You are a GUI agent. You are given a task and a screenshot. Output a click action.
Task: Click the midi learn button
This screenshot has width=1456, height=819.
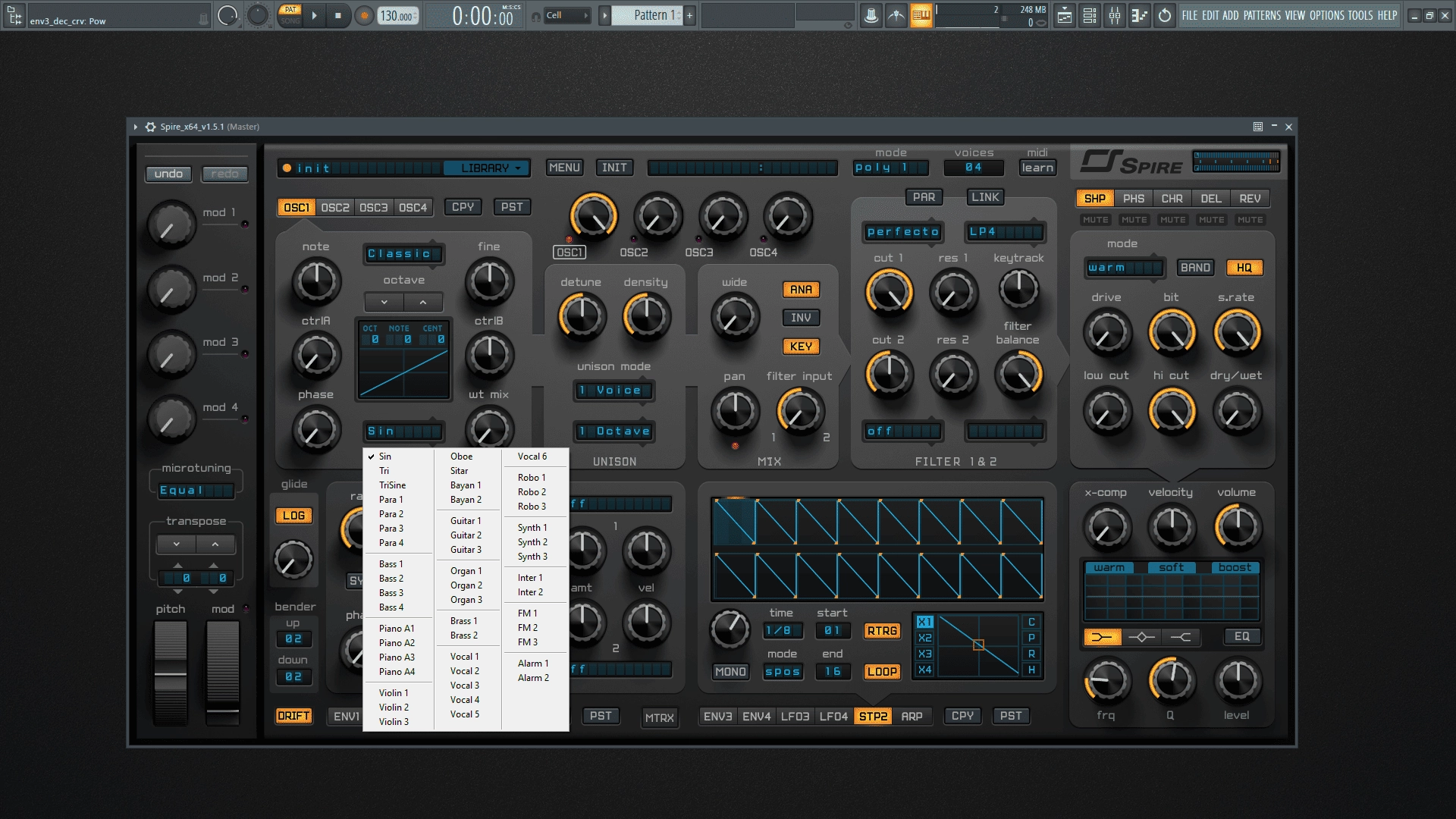coord(1037,168)
